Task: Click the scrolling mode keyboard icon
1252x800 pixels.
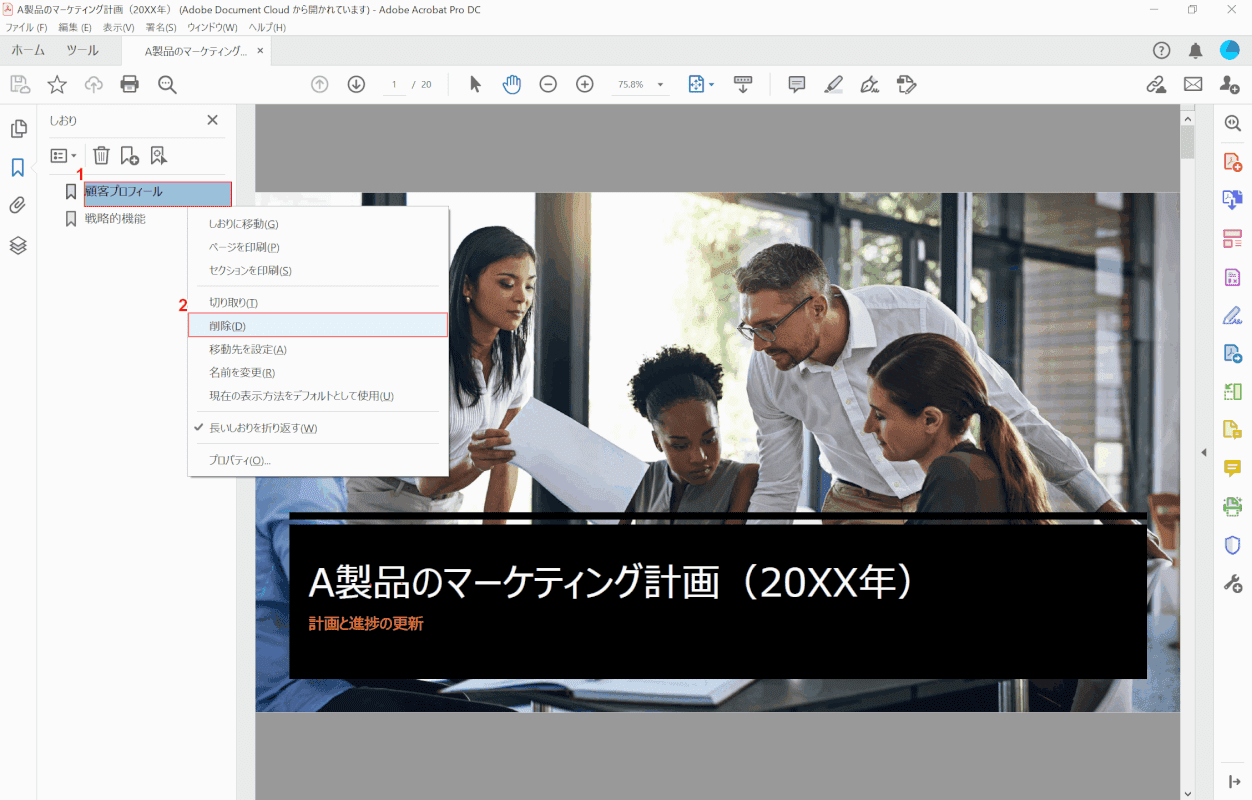Action: pos(743,85)
